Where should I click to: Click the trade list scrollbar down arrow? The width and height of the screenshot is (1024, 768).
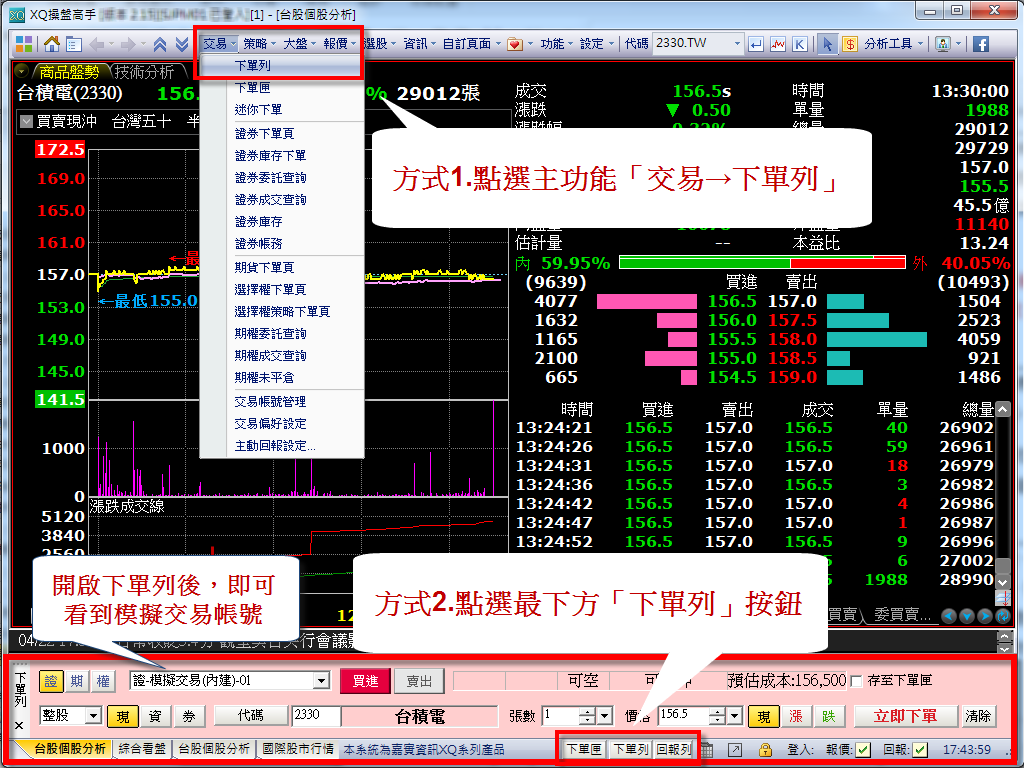1002,581
